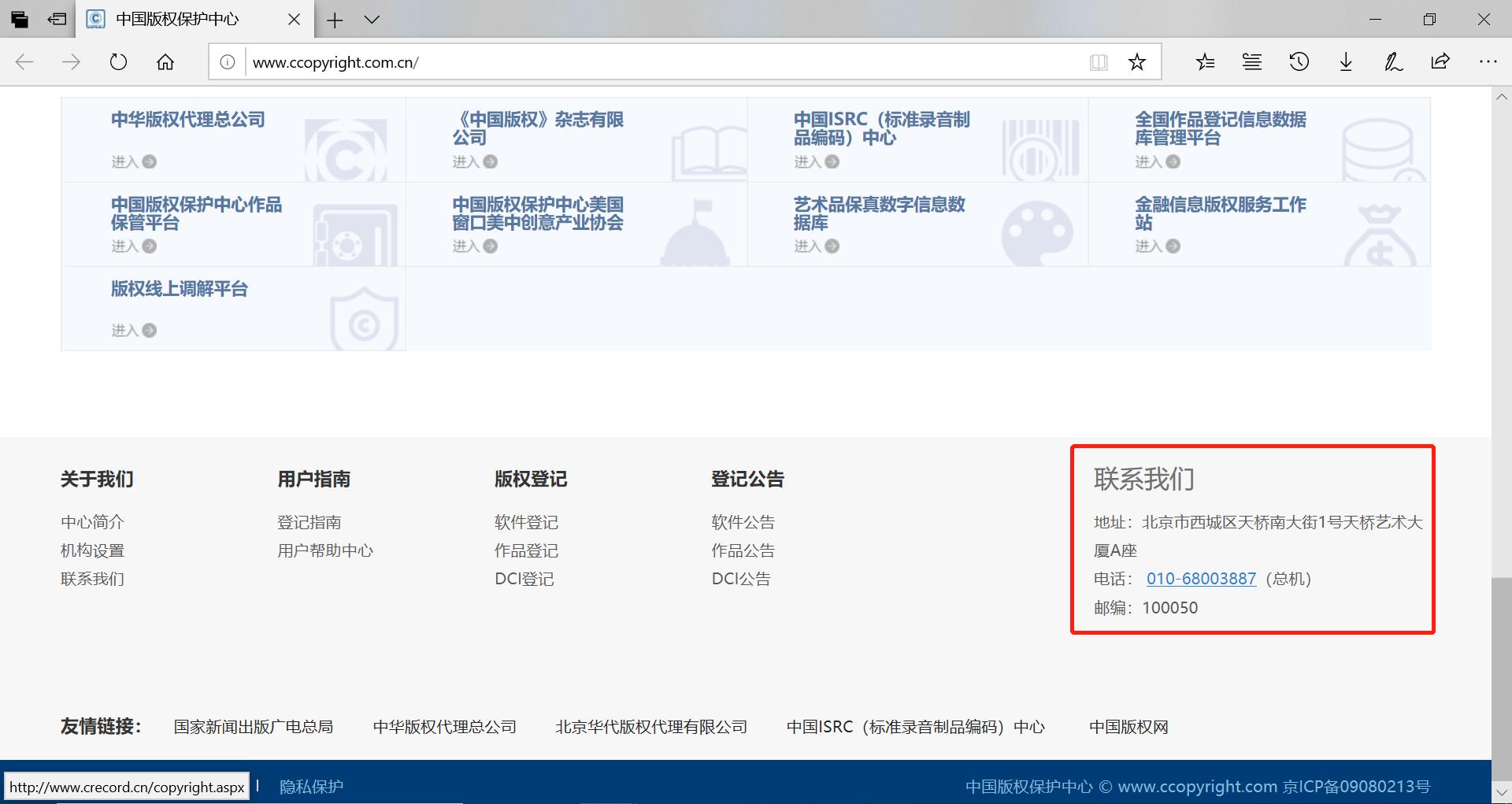Open the DCI登记 copyright registration link
Viewport: 1512px width, 804px height.
(x=524, y=579)
